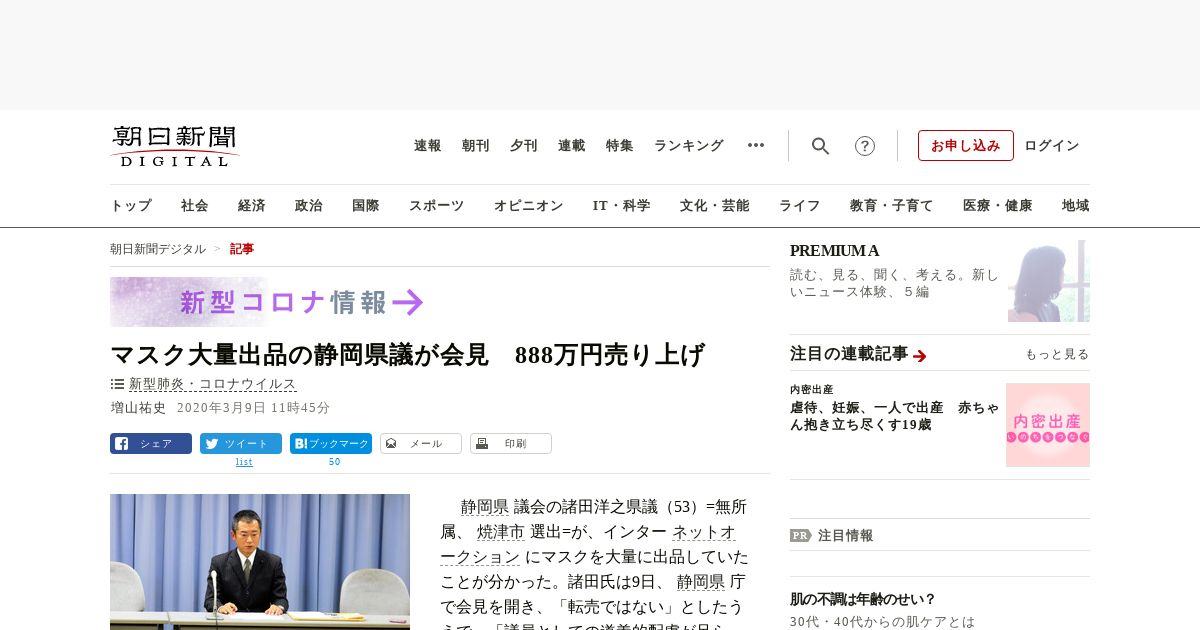Open the search magnifier icon
Image resolution: width=1200 pixels, height=630 pixels.
[820, 146]
